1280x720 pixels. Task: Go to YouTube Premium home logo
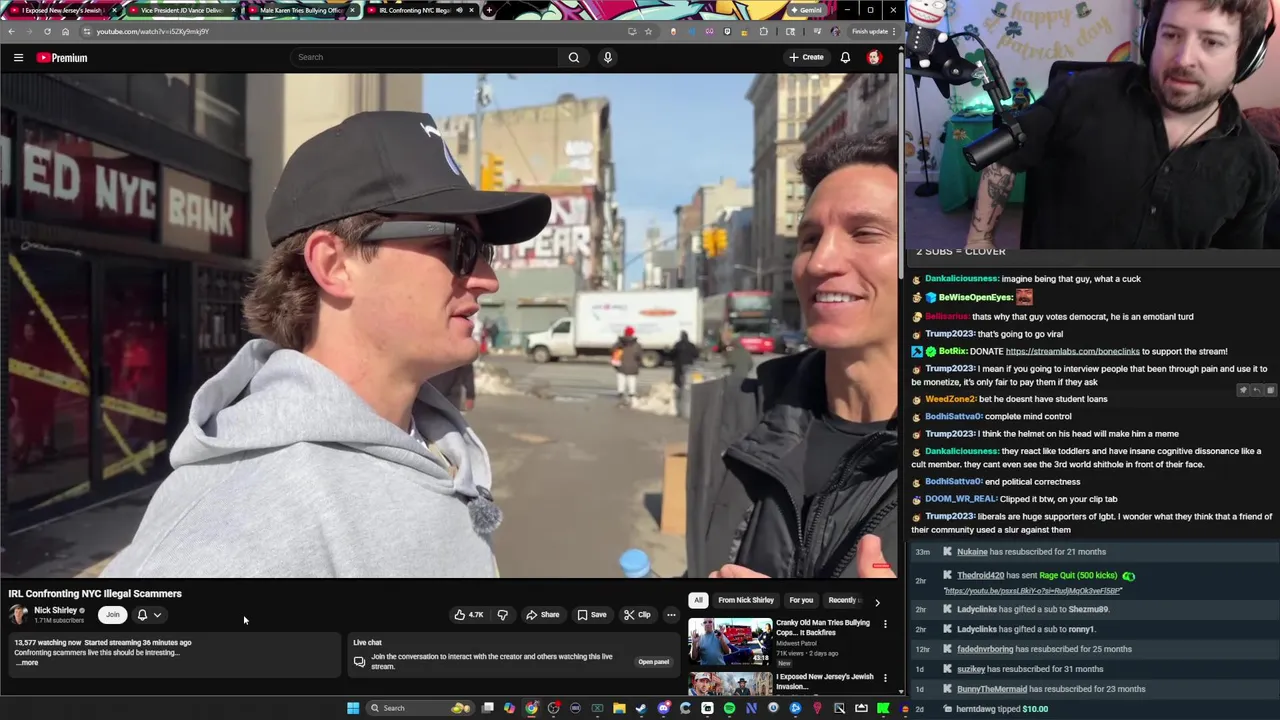[62, 58]
